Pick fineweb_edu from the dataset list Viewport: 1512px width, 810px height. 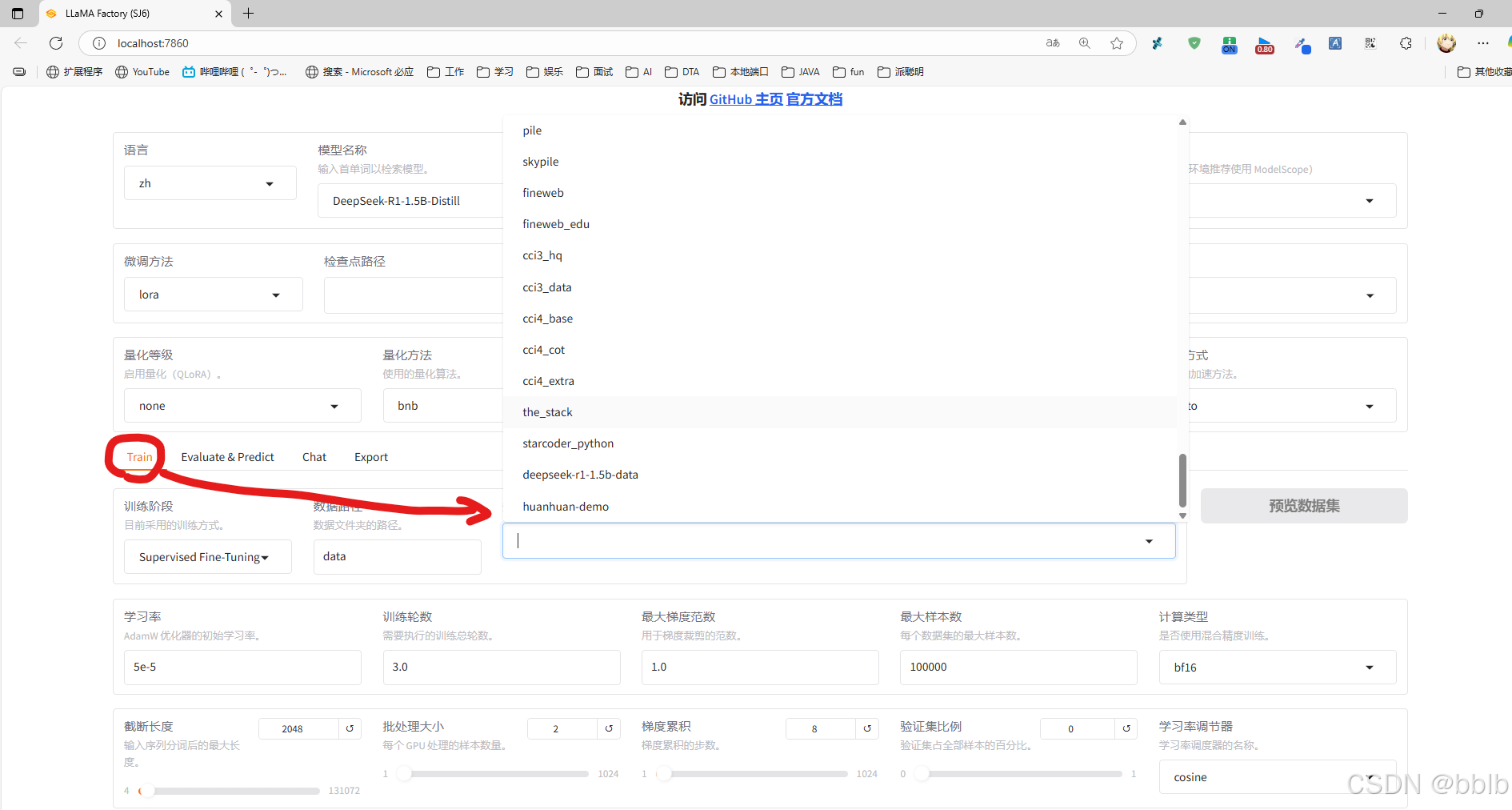coord(840,224)
